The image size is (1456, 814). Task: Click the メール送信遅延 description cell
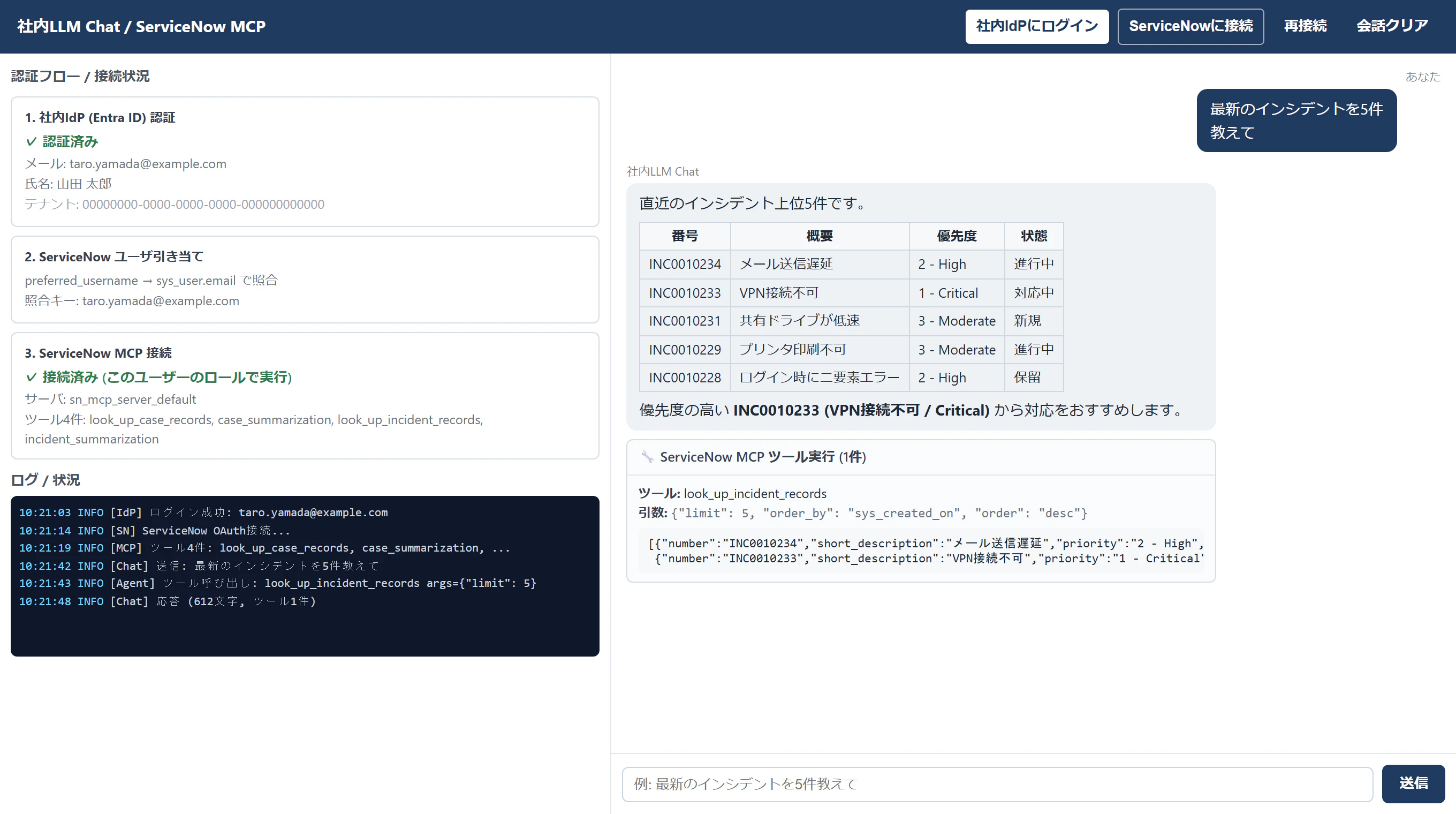coord(819,264)
